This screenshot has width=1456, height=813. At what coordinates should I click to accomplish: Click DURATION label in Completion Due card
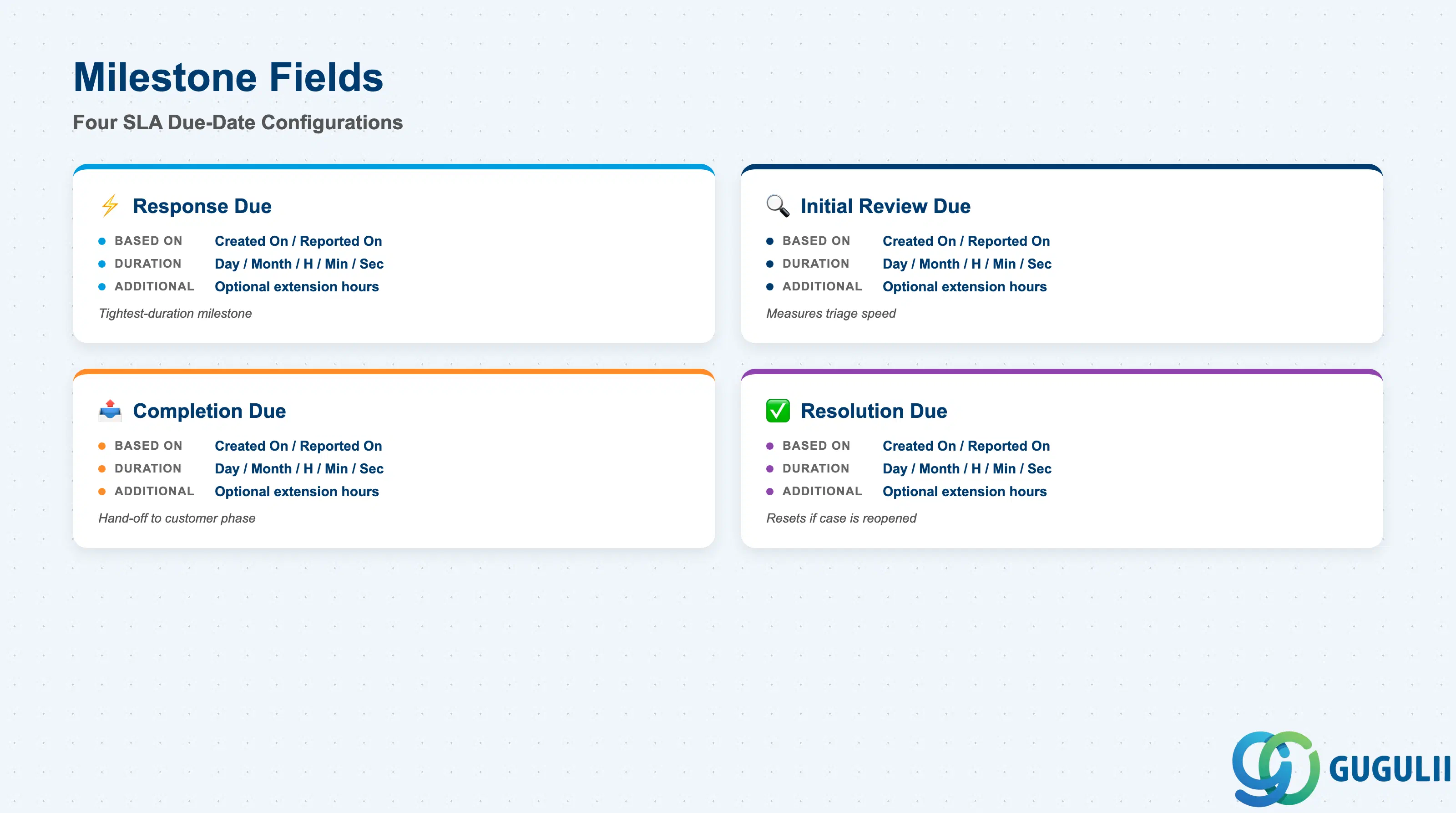pyautogui.click(x=148, y=468)
